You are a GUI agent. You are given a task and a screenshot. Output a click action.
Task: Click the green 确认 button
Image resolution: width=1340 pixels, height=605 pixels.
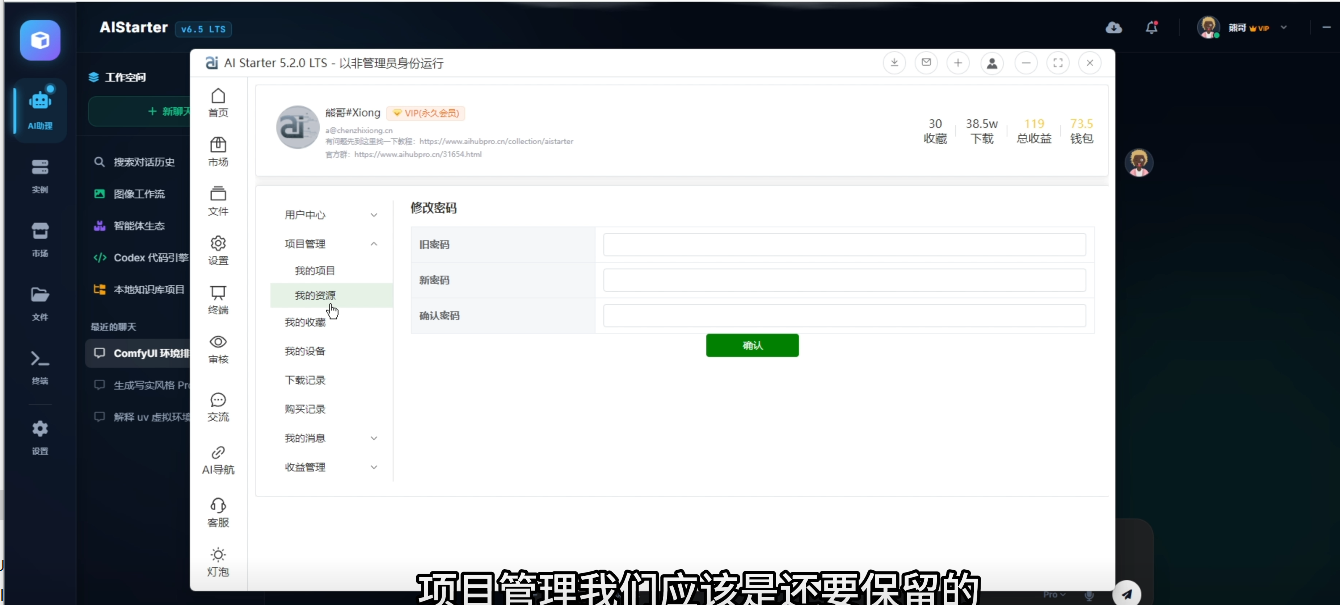[752, 345]
